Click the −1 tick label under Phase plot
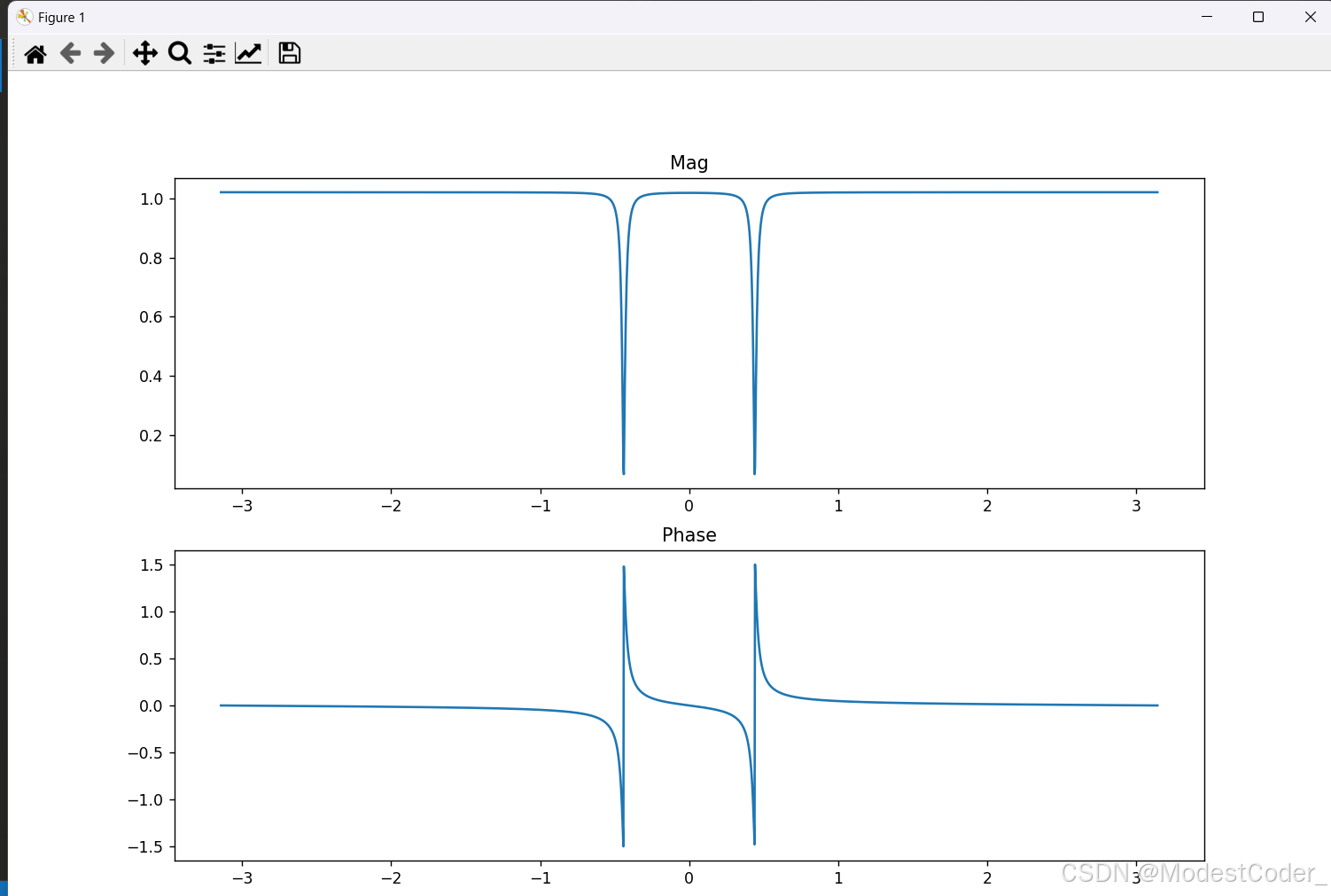 pyautogui.click(x=541, y=878)
